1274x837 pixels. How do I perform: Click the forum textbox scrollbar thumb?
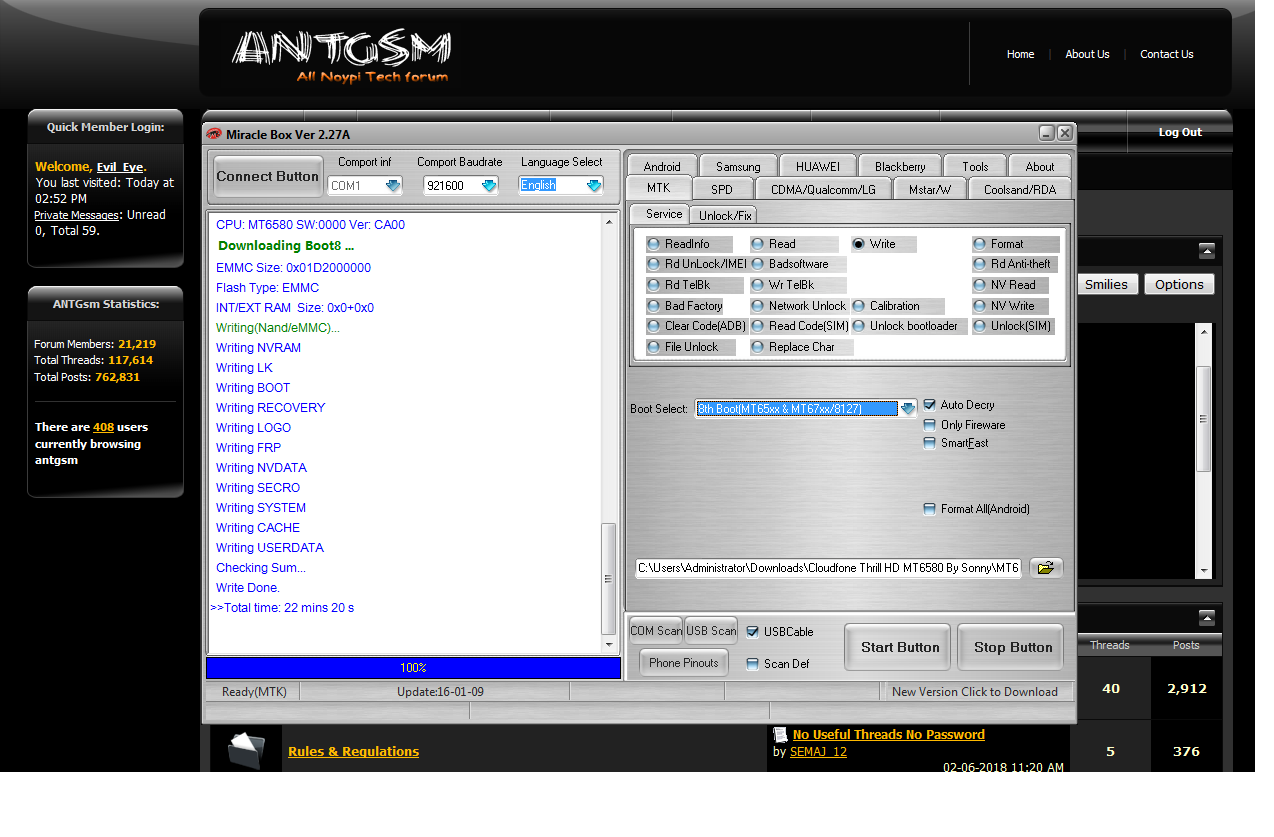[1204, 418]
